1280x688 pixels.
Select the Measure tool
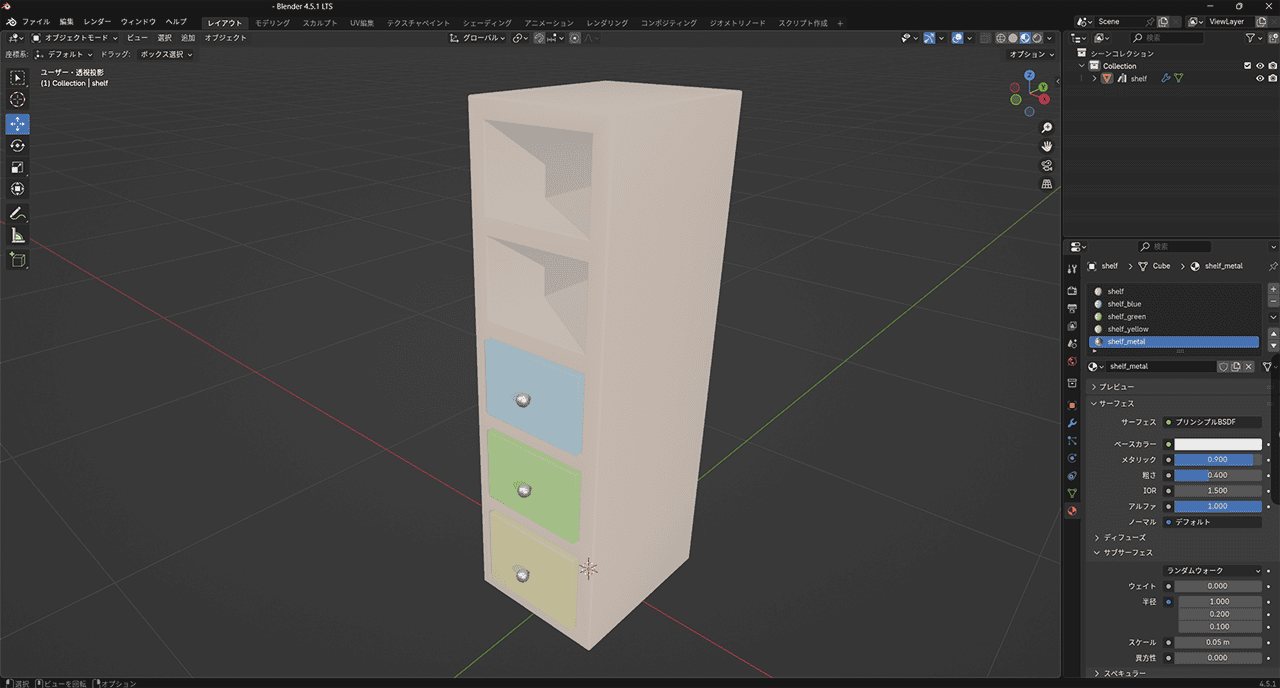(18, 236)
